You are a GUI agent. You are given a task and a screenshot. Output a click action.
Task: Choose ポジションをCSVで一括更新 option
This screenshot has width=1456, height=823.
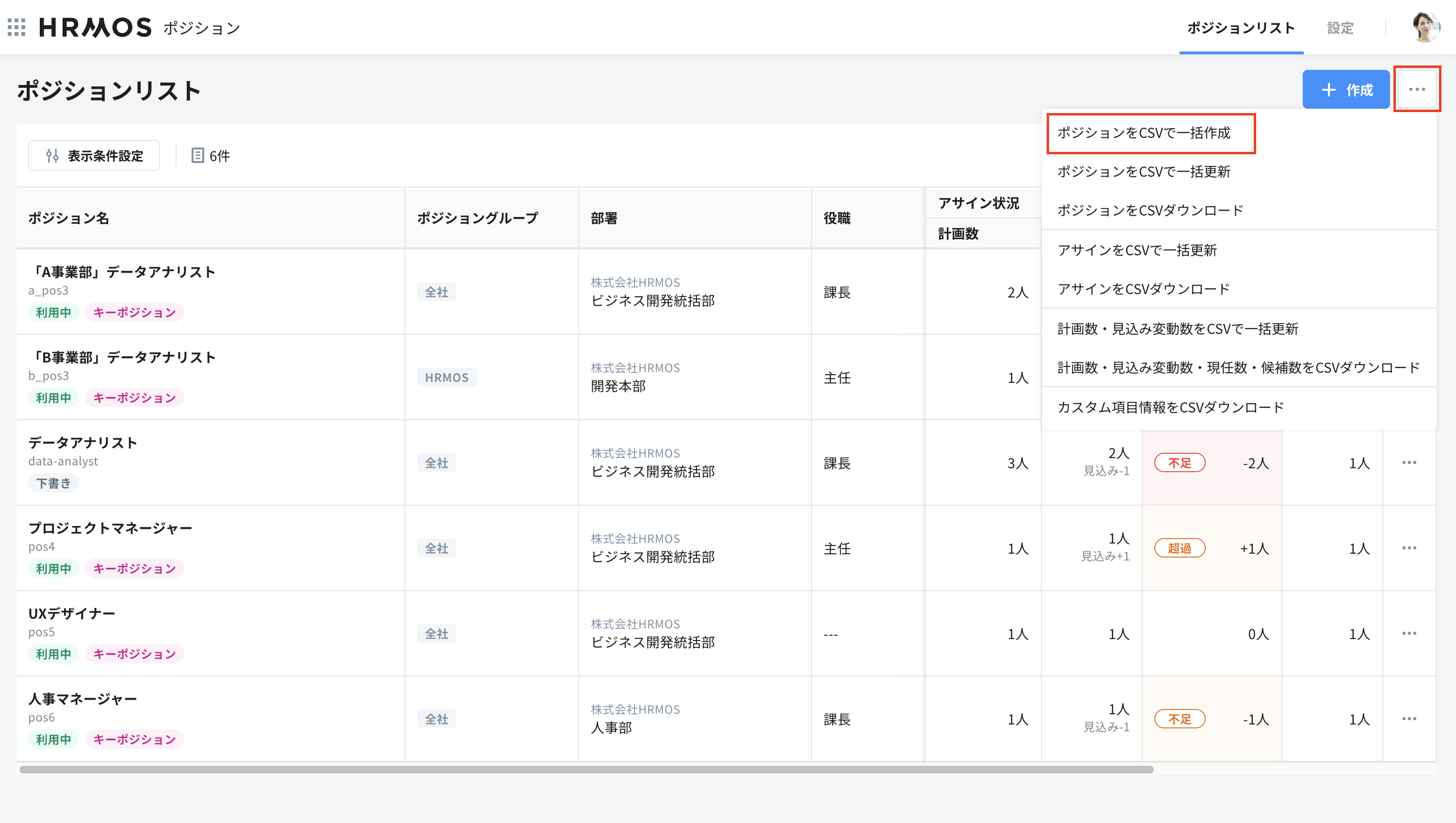tap(1144, 173)
